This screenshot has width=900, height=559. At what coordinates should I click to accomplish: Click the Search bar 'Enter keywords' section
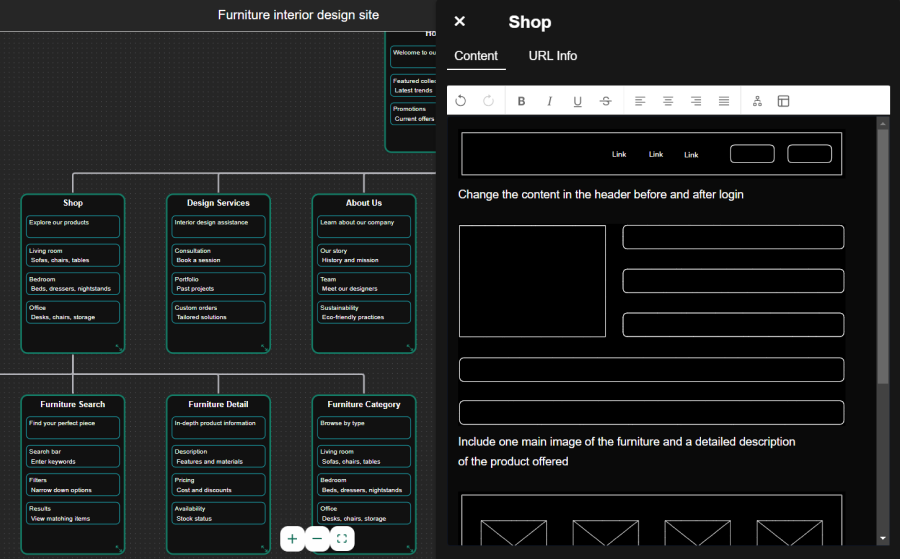pyautogui.click(x=73, y=456)
